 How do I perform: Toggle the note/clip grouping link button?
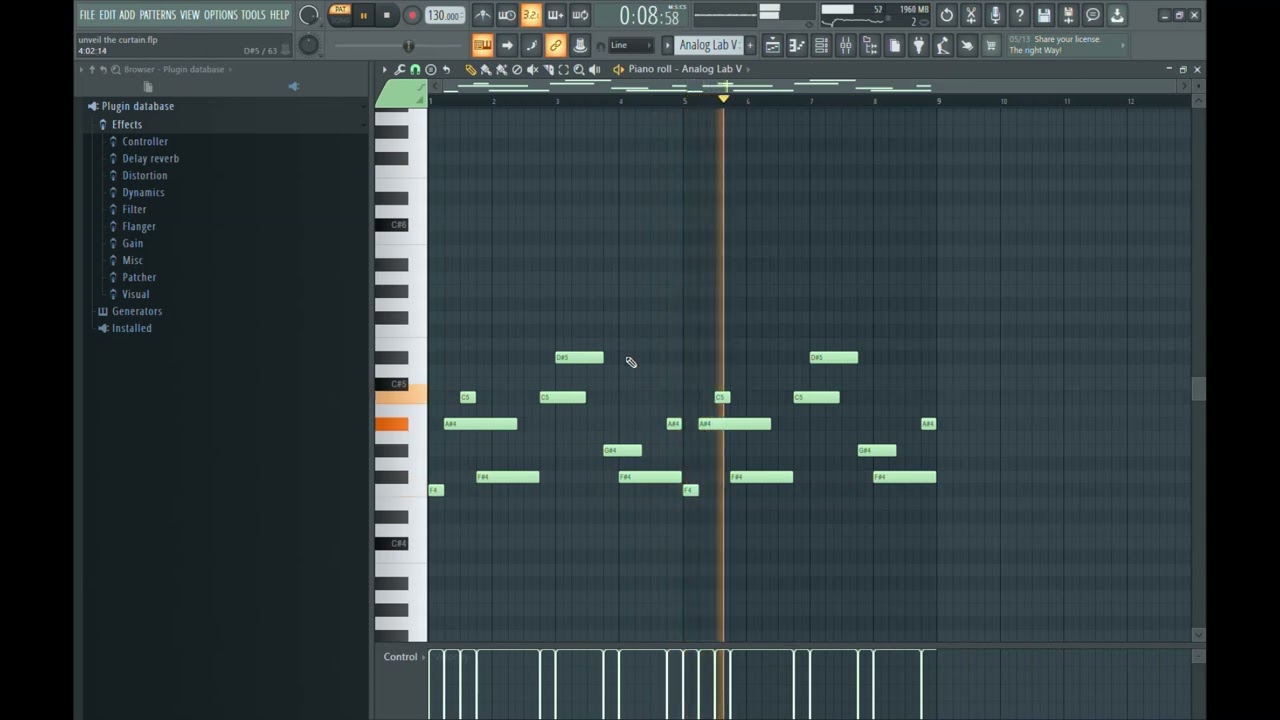pyautogui.click(x=555, y=45)
